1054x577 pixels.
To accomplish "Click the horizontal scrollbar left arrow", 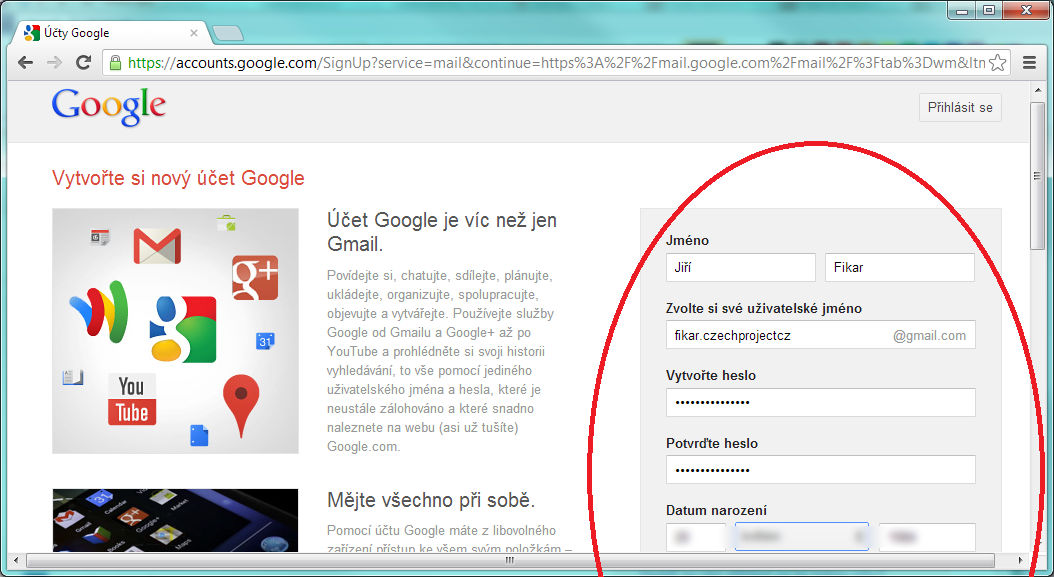I will click(15, 560).
